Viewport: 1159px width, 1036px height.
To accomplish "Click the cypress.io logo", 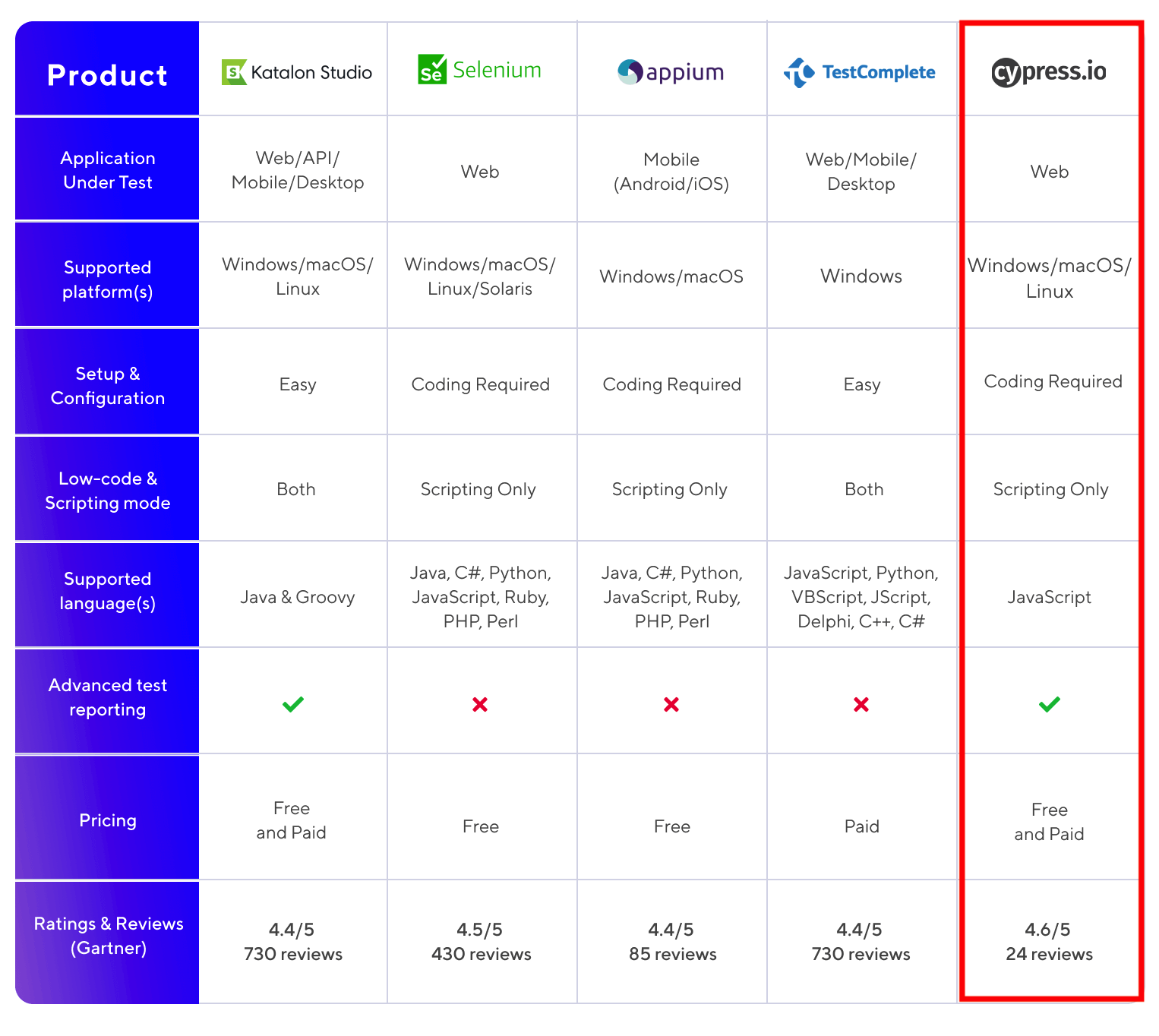I will click(1049, 72).
